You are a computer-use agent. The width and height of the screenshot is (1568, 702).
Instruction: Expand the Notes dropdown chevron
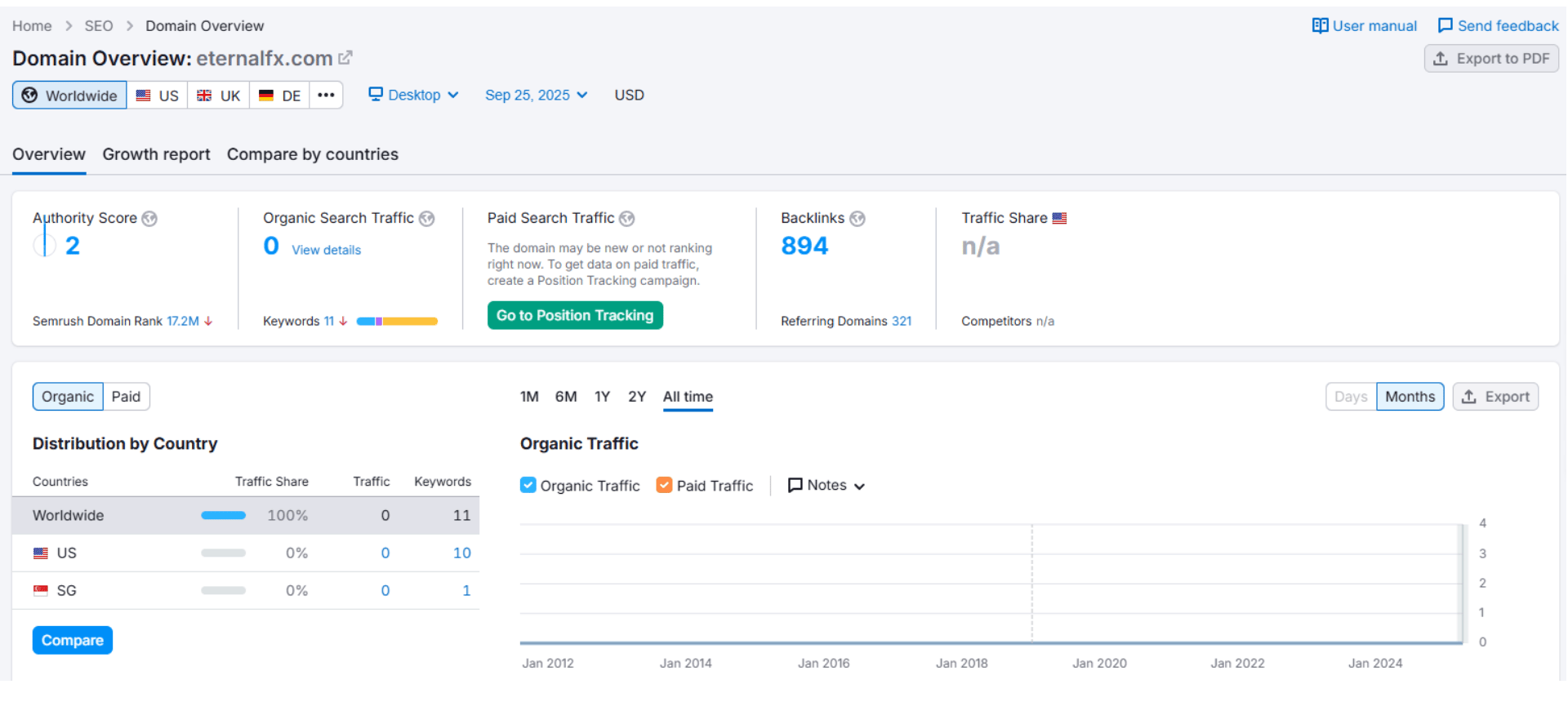(x=859, y=487)
